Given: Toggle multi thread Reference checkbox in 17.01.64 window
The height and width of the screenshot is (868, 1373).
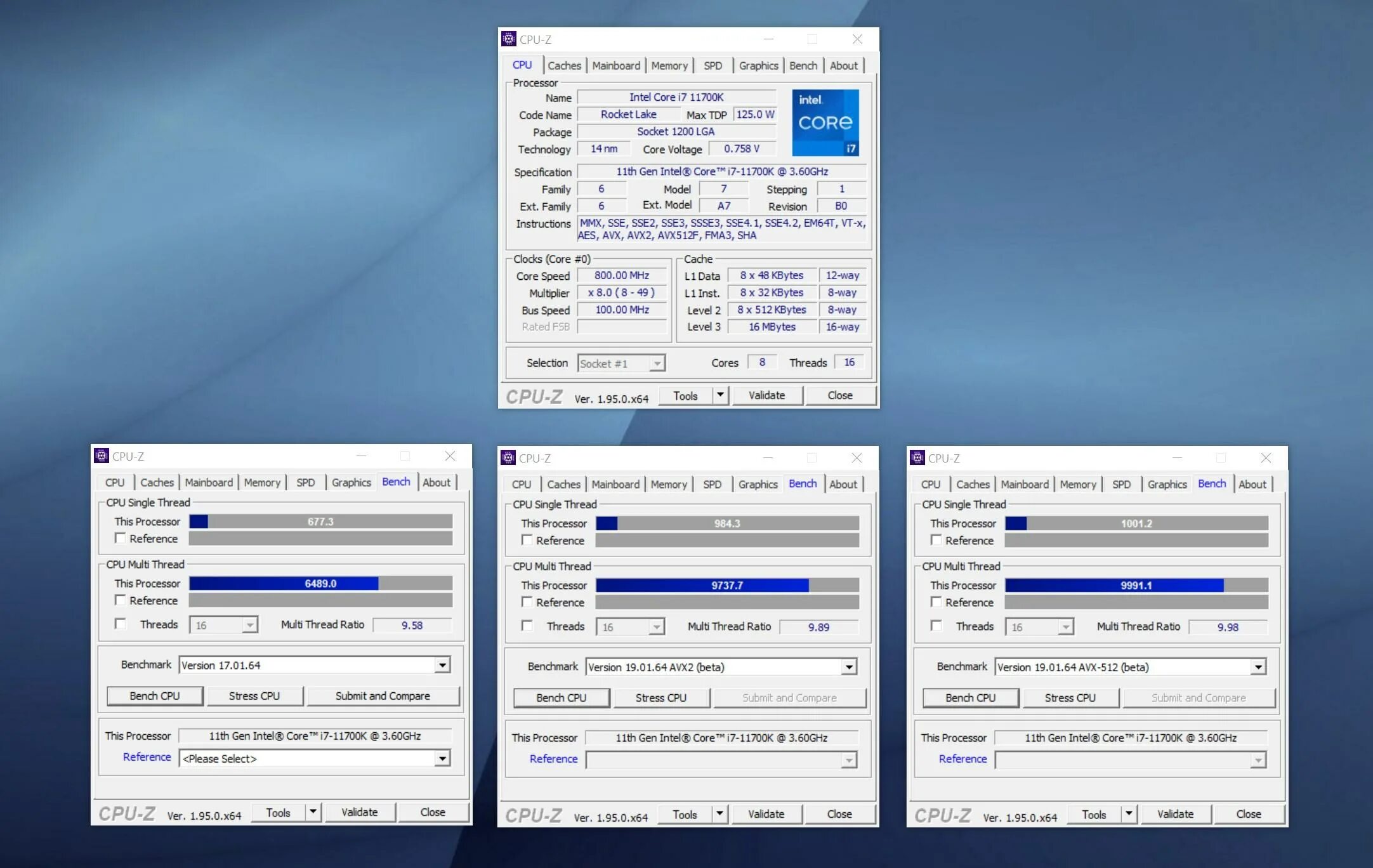Looking at the screenshot, I should pos(120,600).
